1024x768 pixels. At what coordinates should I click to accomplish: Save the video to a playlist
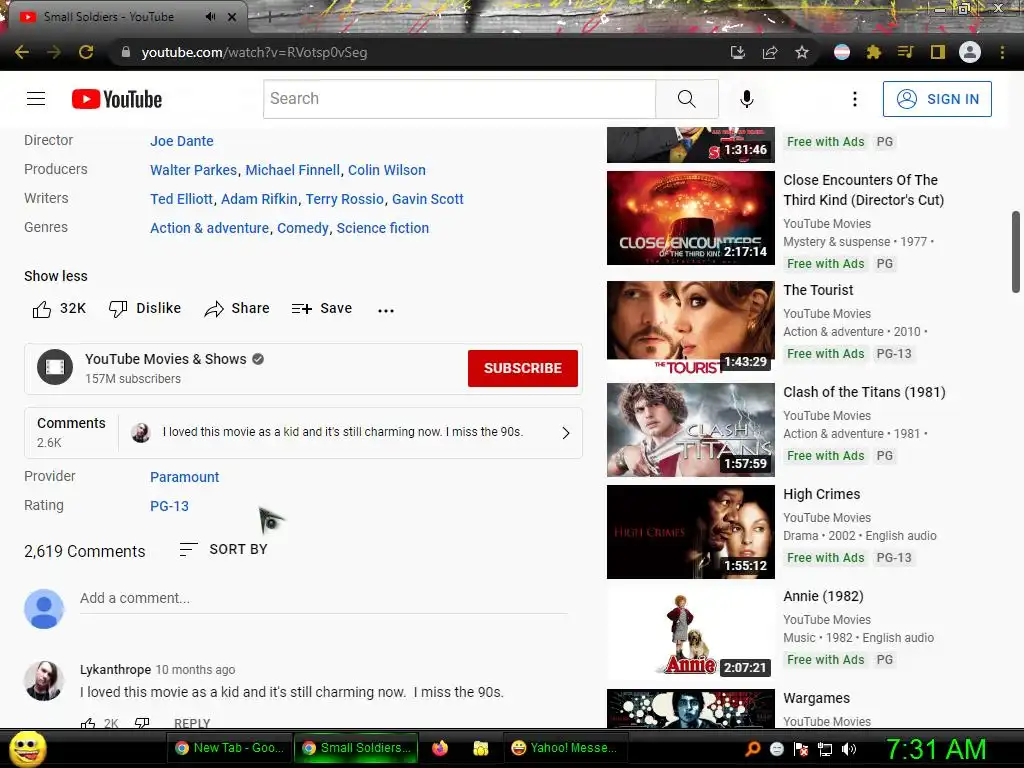coord(322,308)
